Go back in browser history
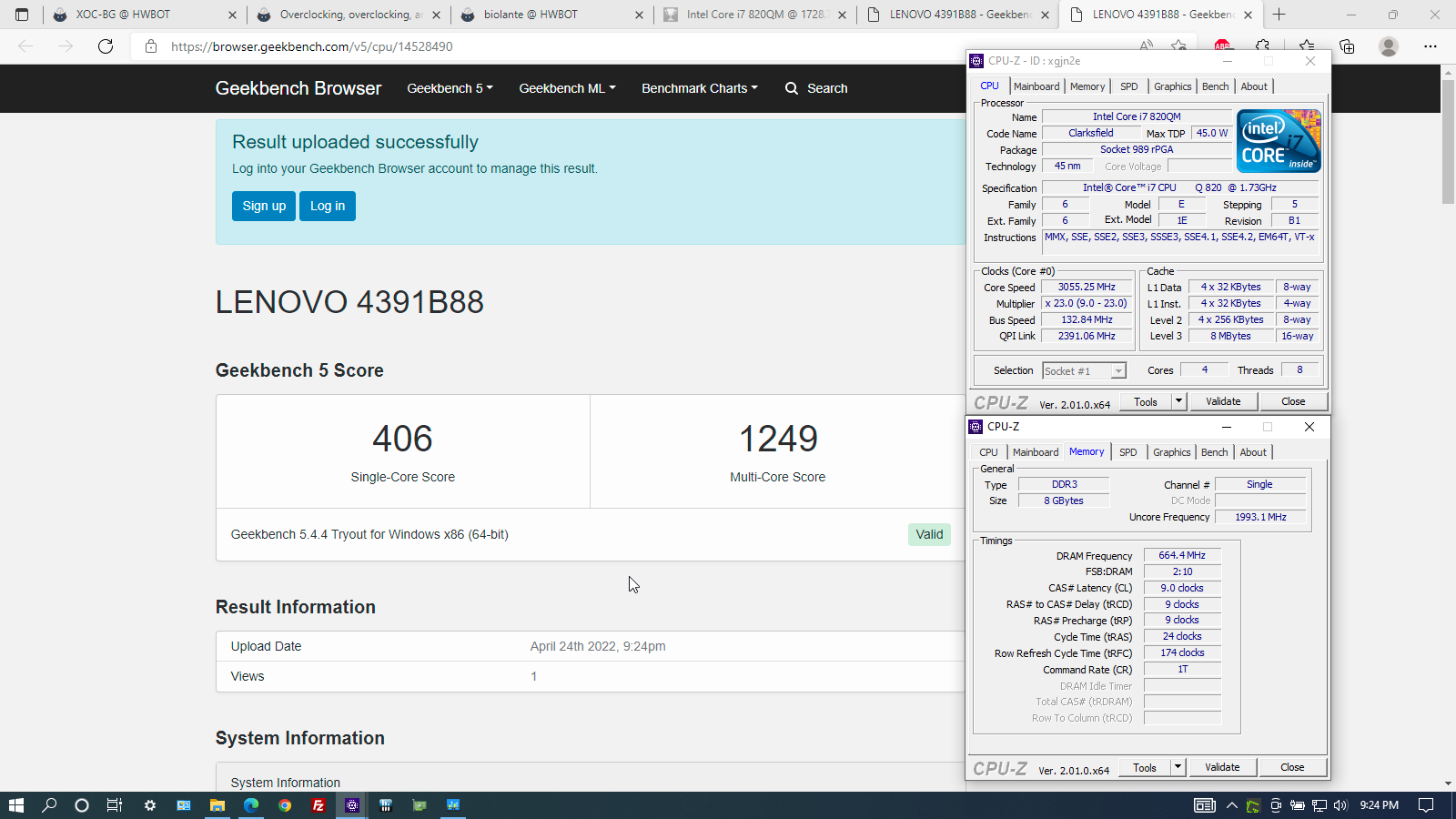1456x819 pixels. pyautogui.click(x=25, y=46)
